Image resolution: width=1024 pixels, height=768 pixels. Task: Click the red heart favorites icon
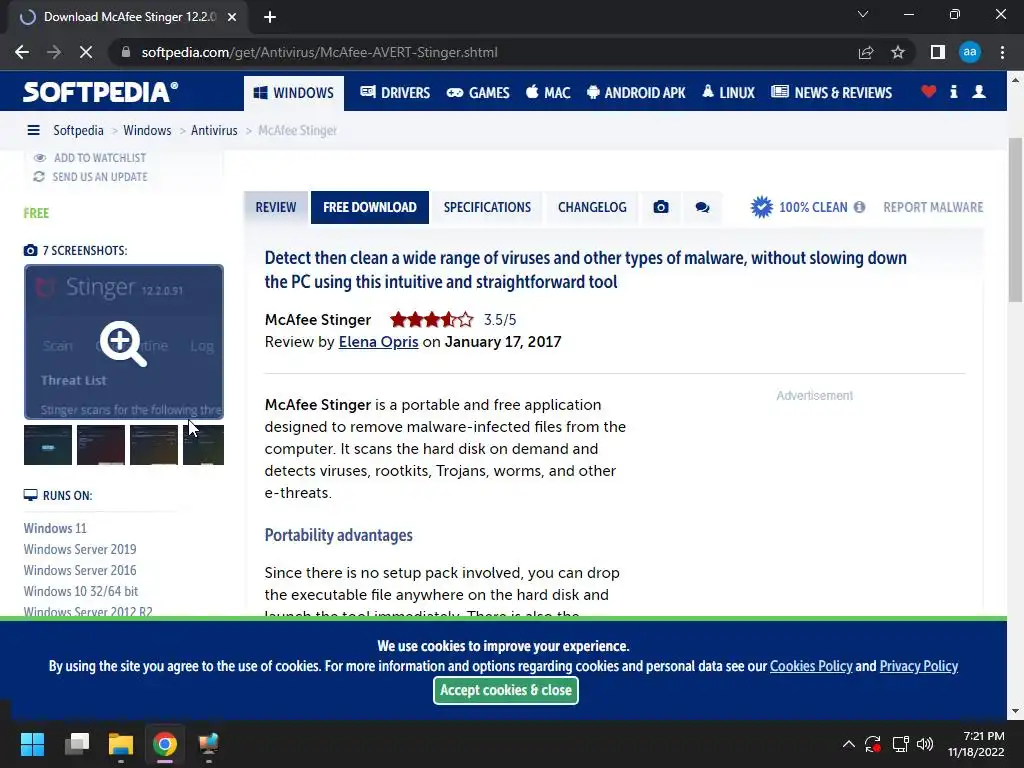(928, 92)
